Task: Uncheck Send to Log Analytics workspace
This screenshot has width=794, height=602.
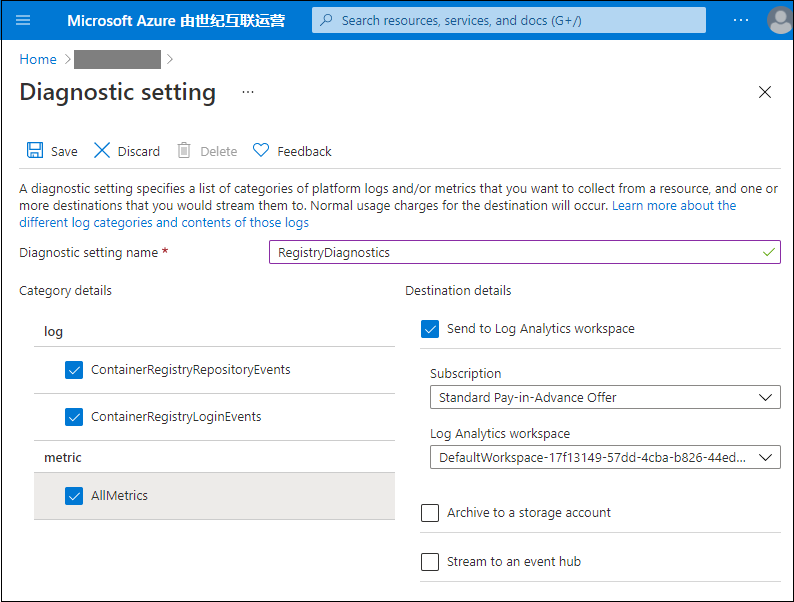Action: coord(430,329)
